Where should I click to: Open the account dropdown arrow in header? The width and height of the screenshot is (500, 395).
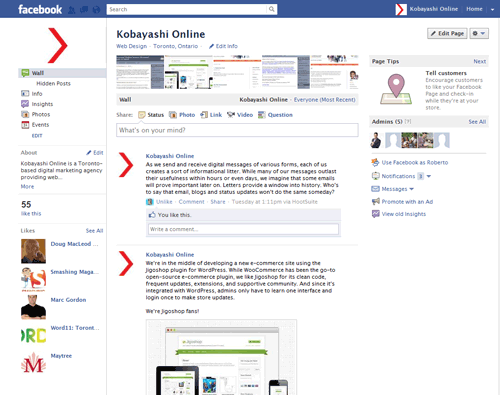[x=492, y=10]
